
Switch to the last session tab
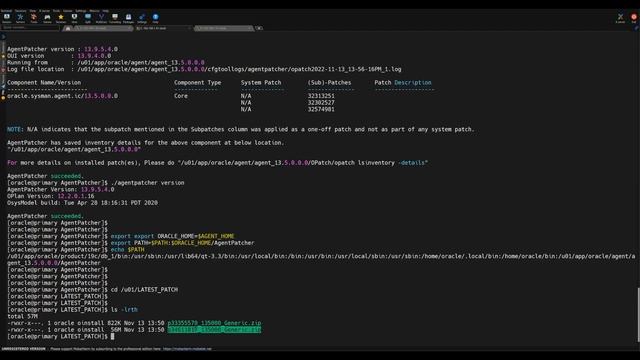223,28
